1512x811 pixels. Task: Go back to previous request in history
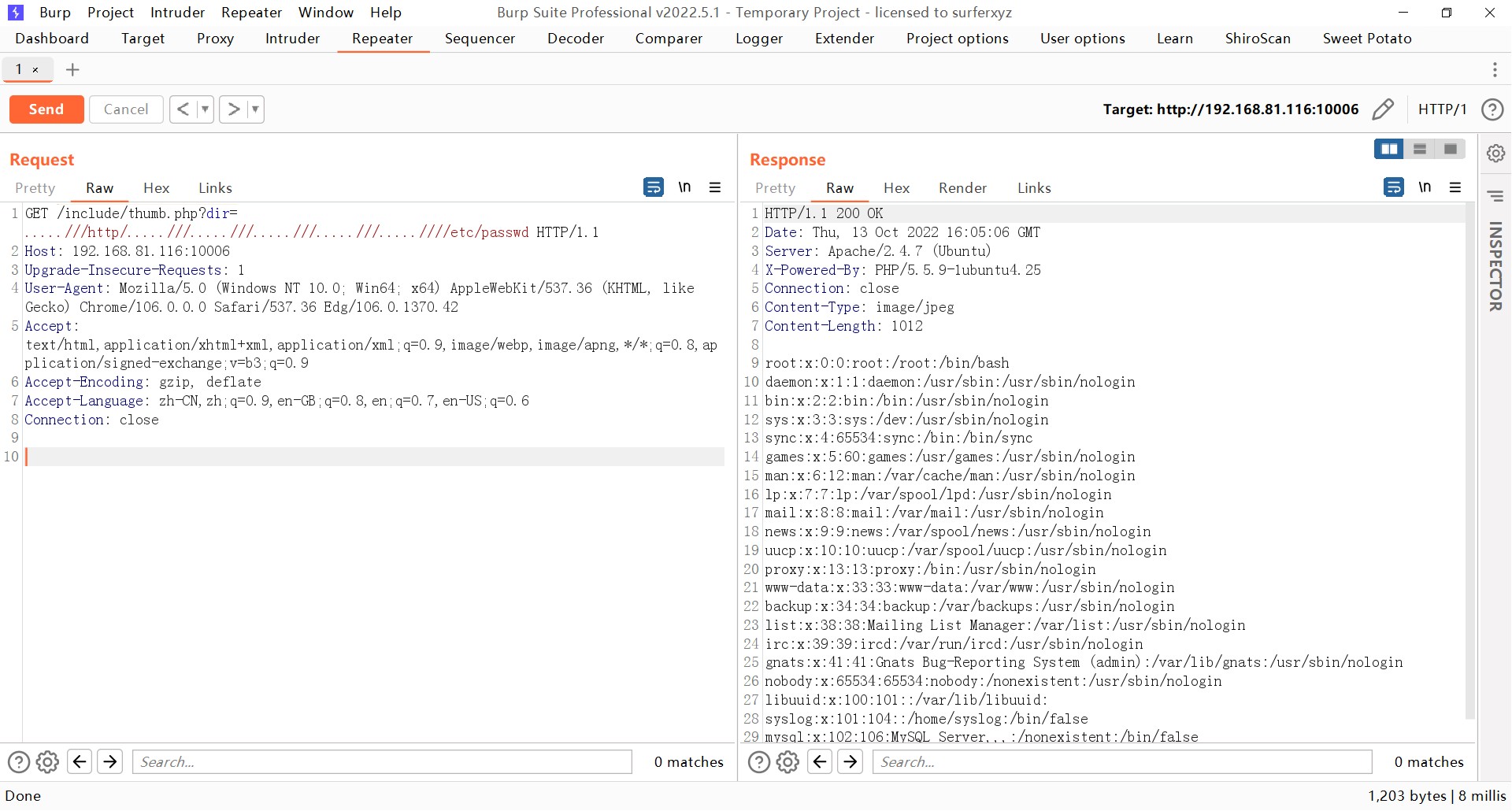click(183, 109)
